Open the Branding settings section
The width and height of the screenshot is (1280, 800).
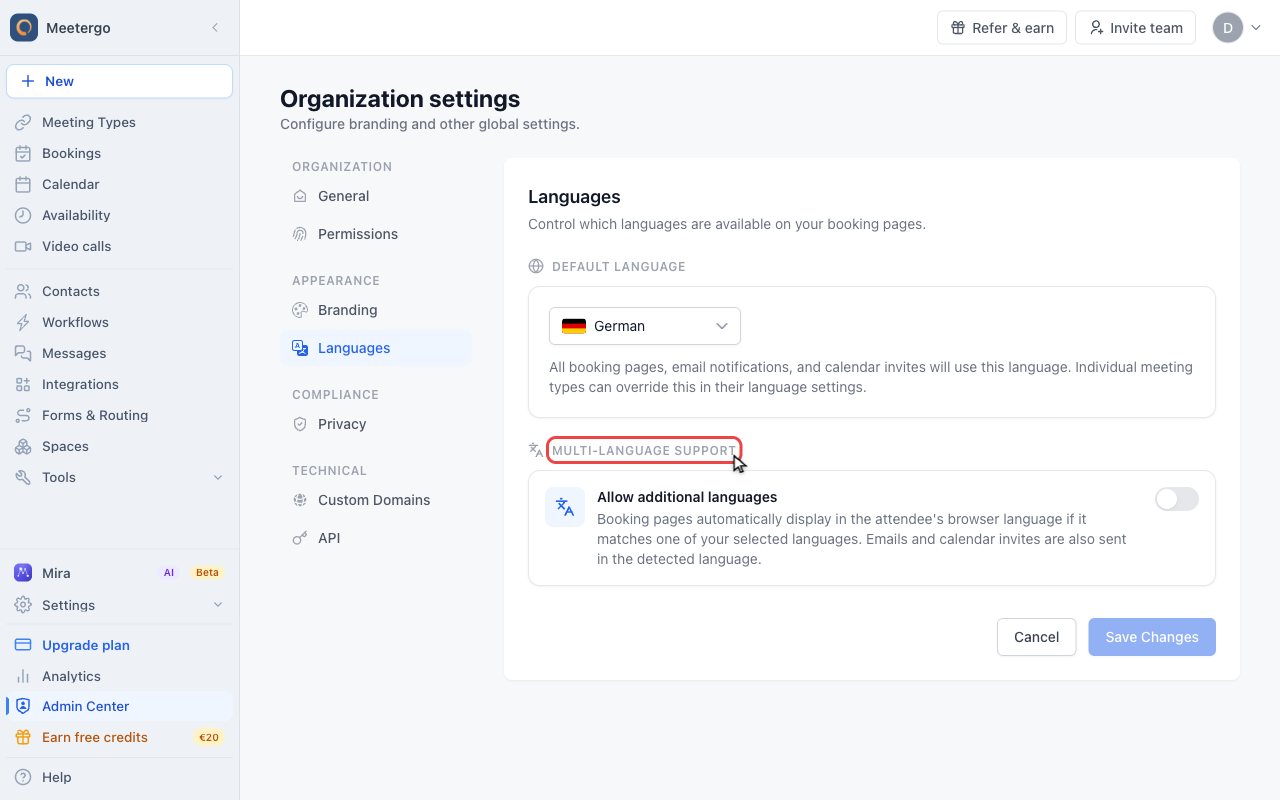(x=376, y=310)
